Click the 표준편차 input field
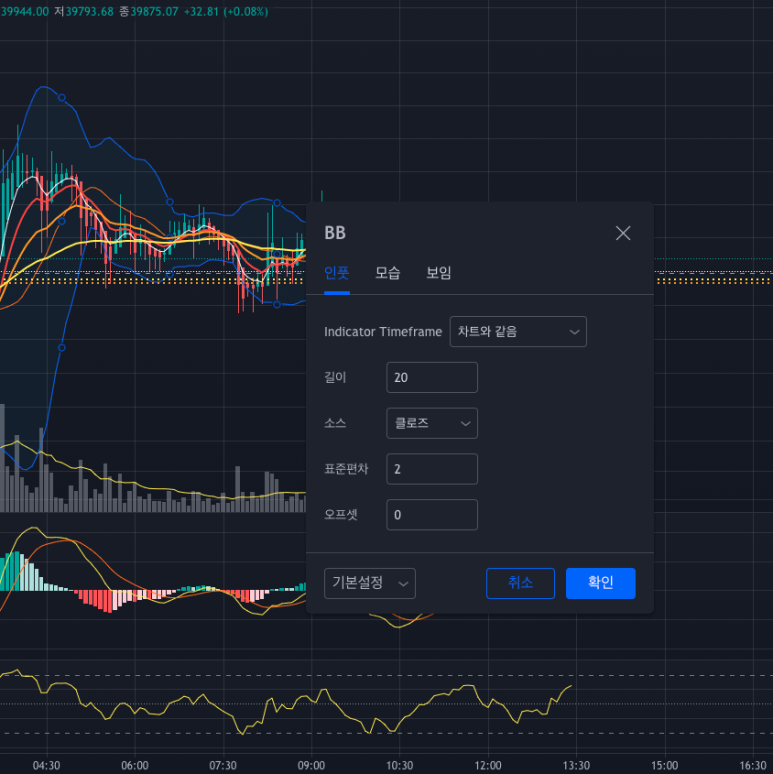773x774 pixels. 432,469
